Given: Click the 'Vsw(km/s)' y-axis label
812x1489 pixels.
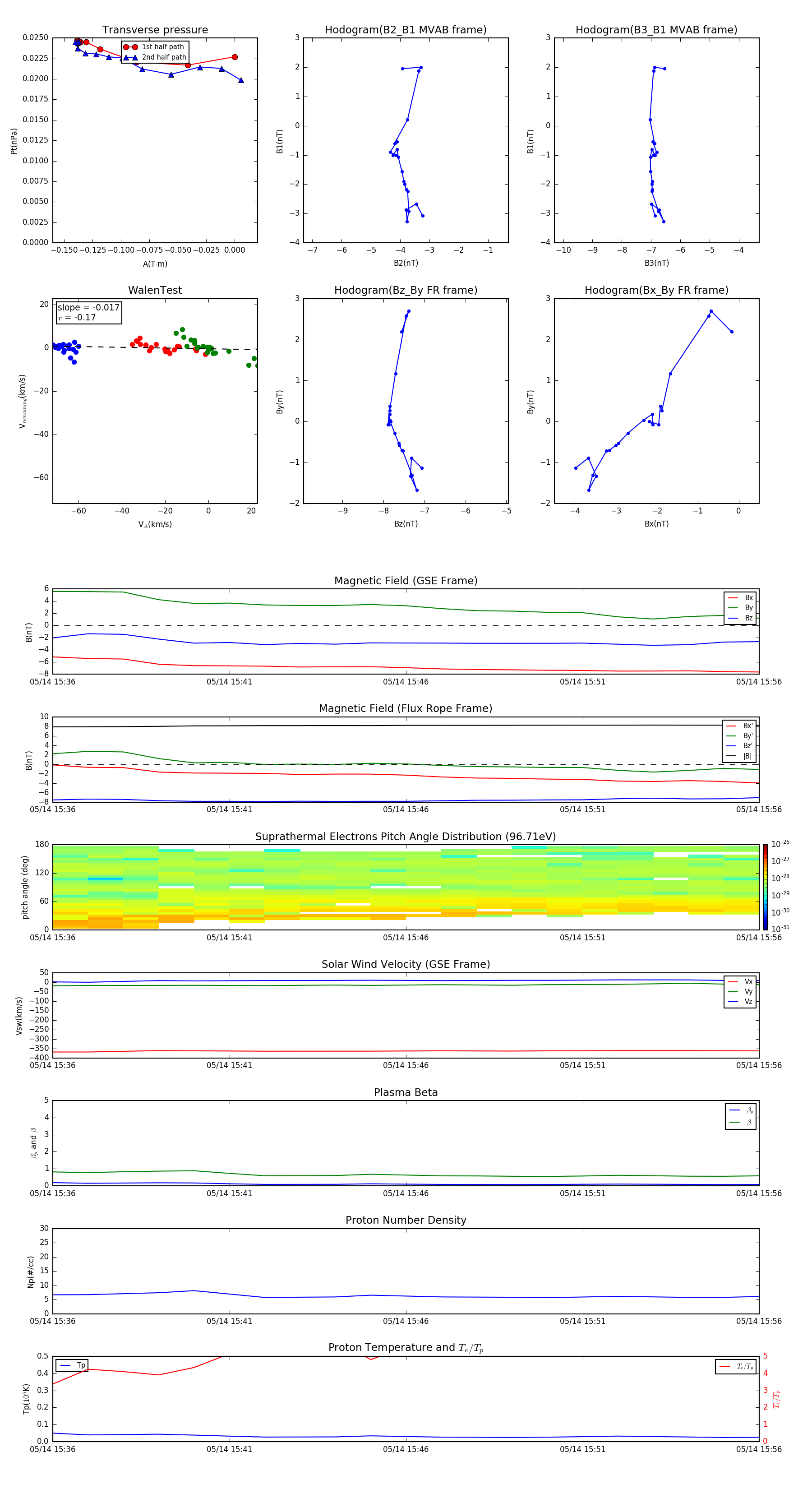Looking at the screenshot, I should coord(19,1016).
